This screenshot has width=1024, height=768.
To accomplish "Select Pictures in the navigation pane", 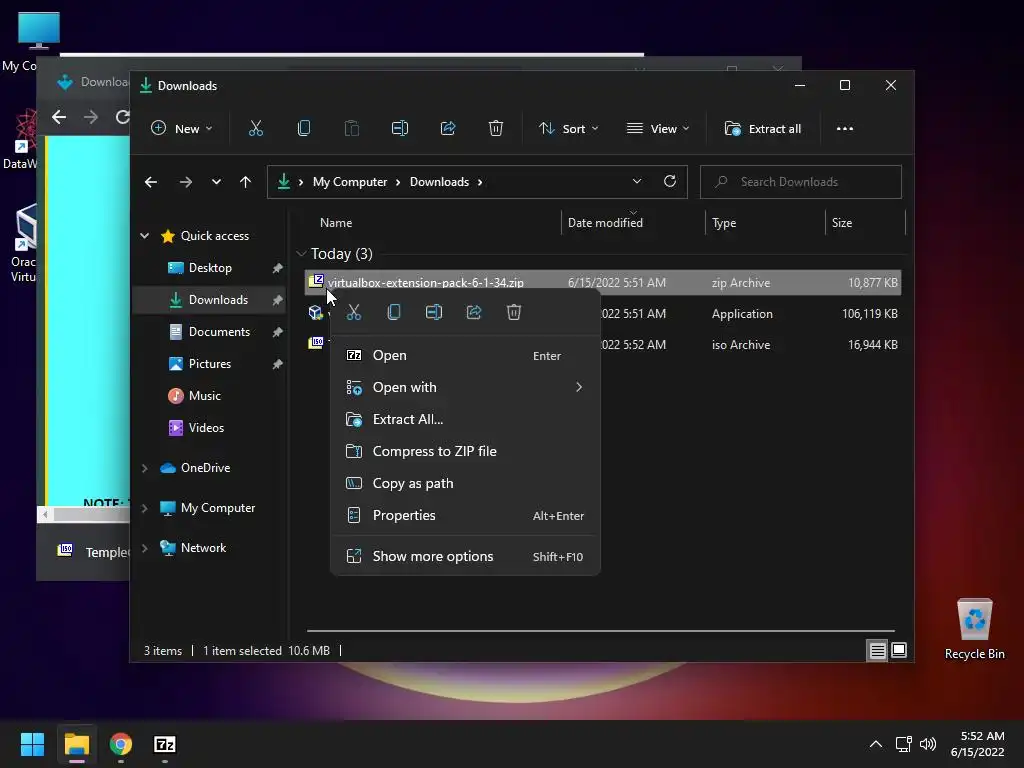I will click(x=210, y=364).
